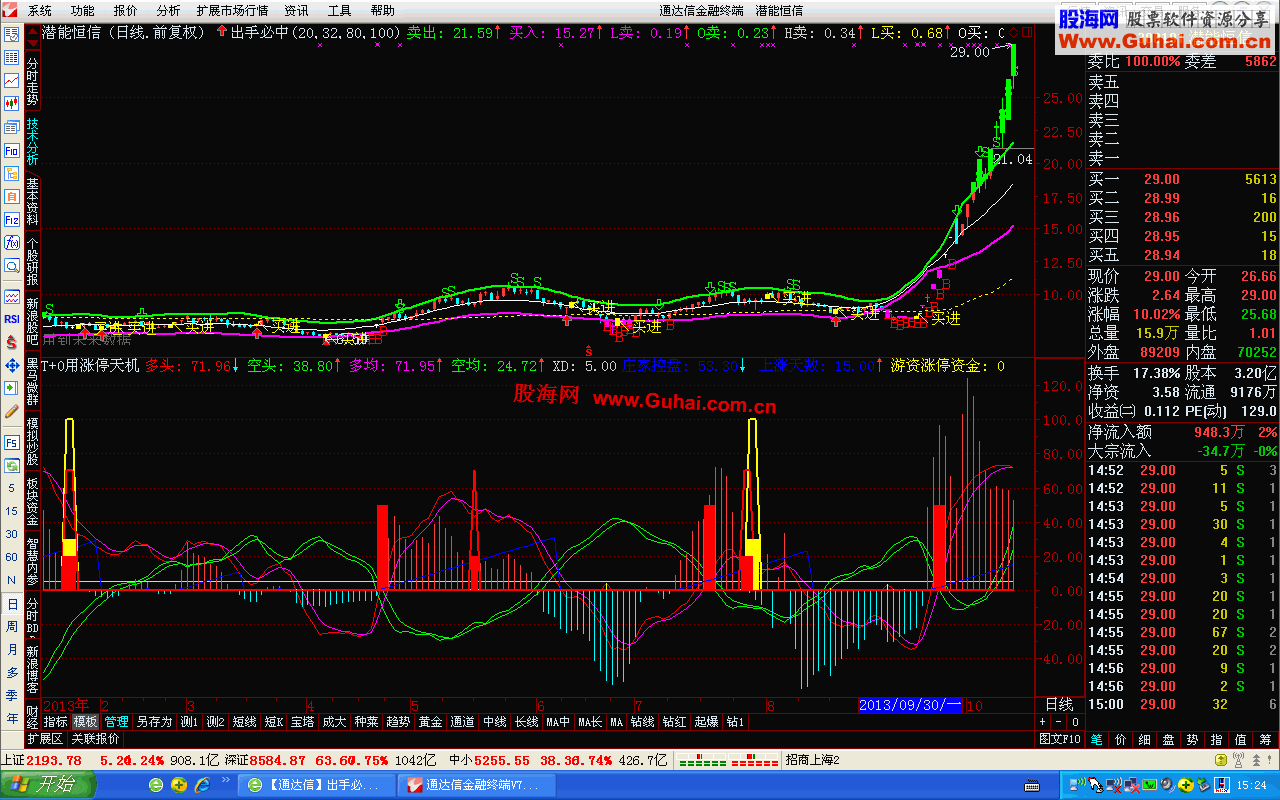Select the 个股研报 sidebar tab
The width and height of the screenshot is (1280, 800).
click(32, 261)
